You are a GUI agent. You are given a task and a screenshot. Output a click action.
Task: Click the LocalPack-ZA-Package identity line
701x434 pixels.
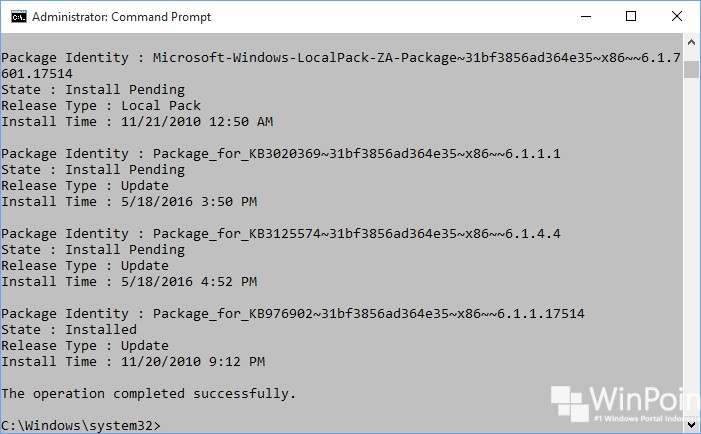point(340,58)
